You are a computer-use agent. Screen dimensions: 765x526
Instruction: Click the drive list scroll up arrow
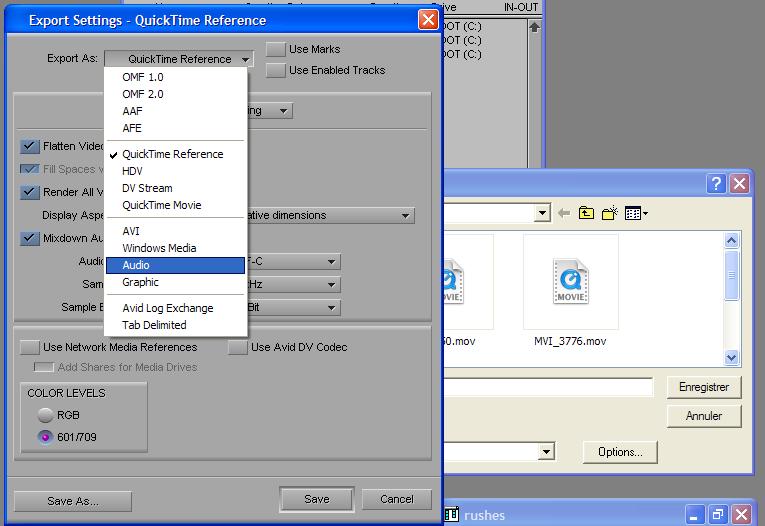click(x=535, y=27)
